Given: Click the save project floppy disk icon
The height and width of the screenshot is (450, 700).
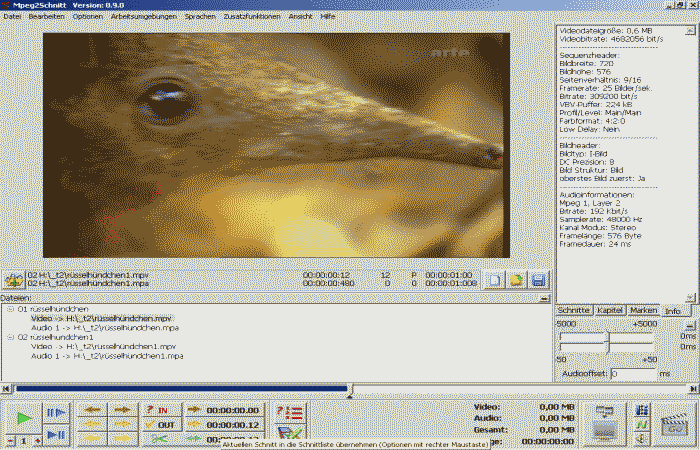Looking at the screenshot, I should (x=538, y=281).
